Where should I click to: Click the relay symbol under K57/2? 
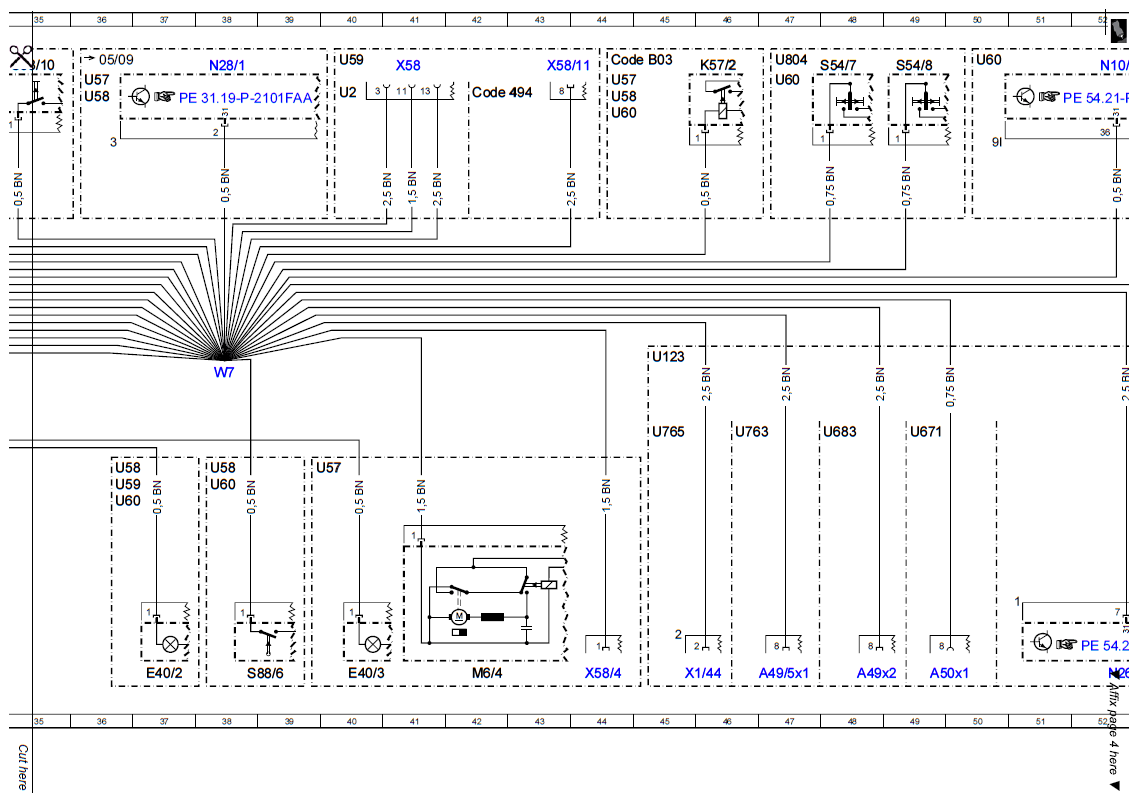click(721, 101)
